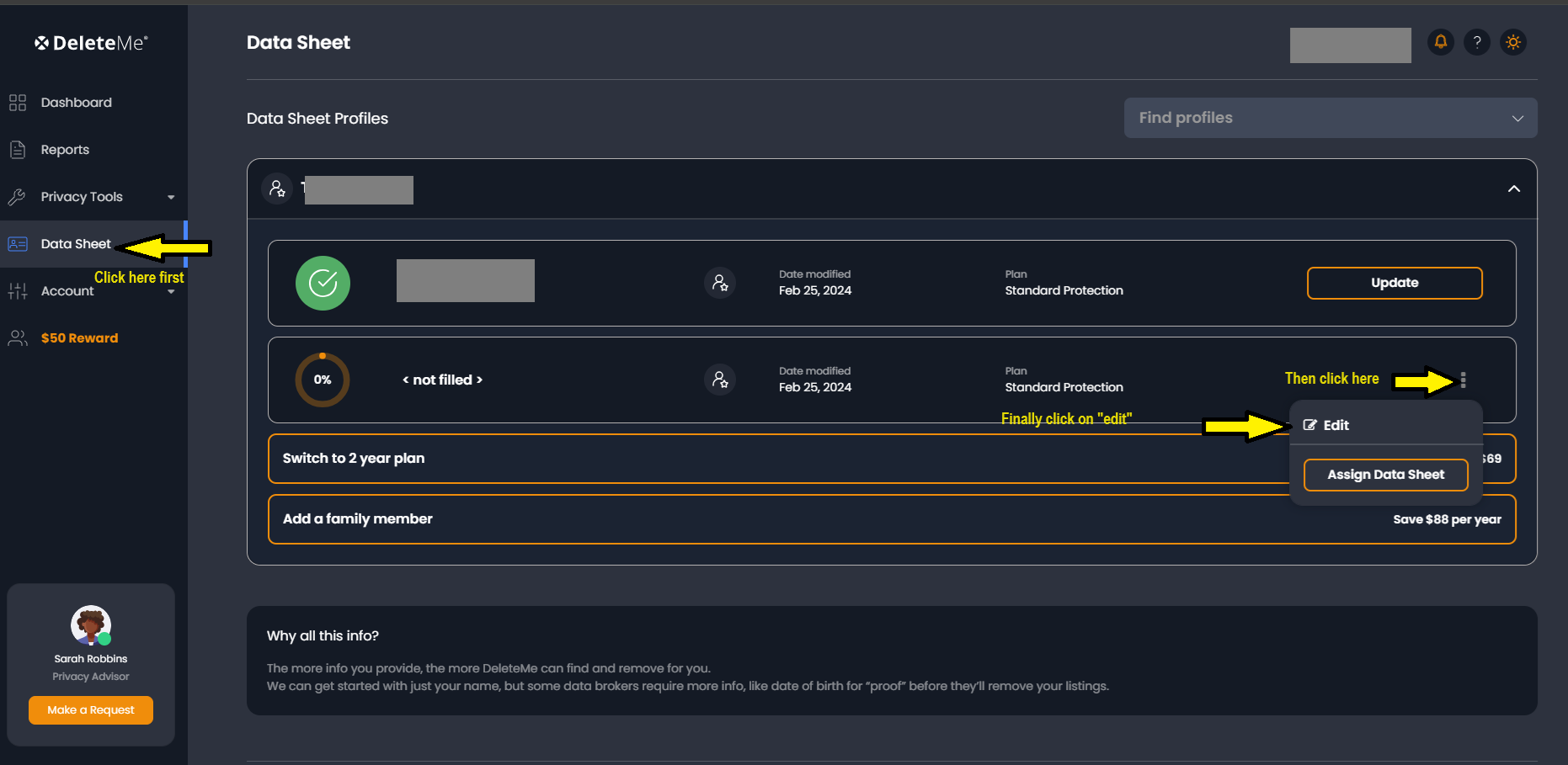Image resolution: width=1568 pixels, height=765 pixels.
Task: Click Make a Request button
Action: (91, 710)
